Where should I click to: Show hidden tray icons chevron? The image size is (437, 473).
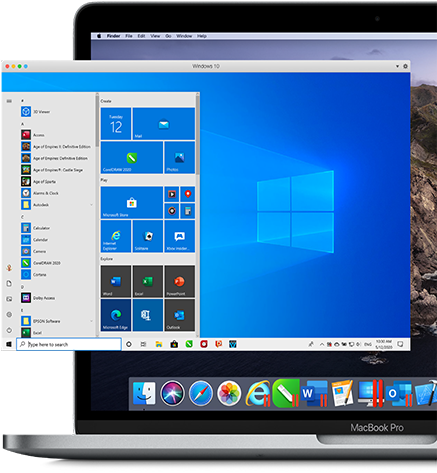coord(322,344)
